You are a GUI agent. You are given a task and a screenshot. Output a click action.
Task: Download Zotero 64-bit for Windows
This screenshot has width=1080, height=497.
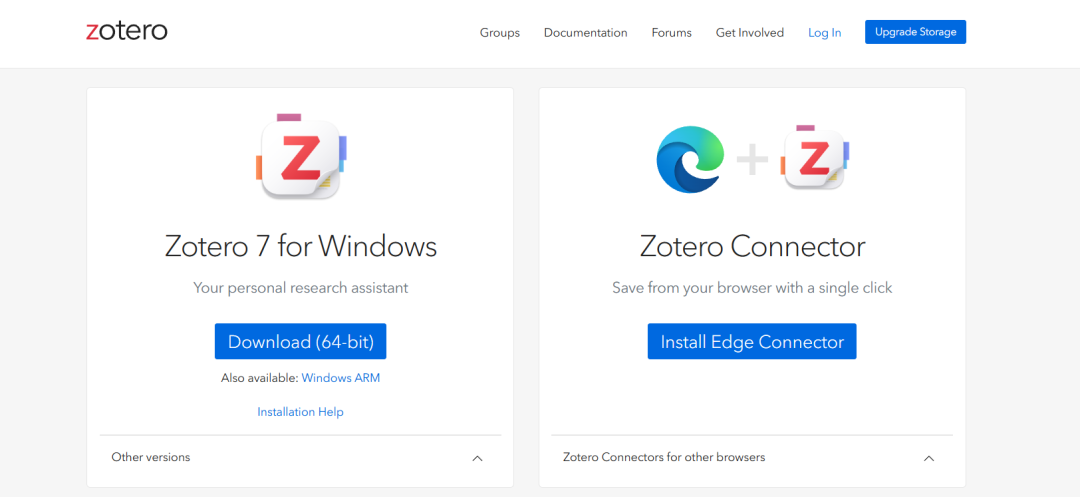300,341
